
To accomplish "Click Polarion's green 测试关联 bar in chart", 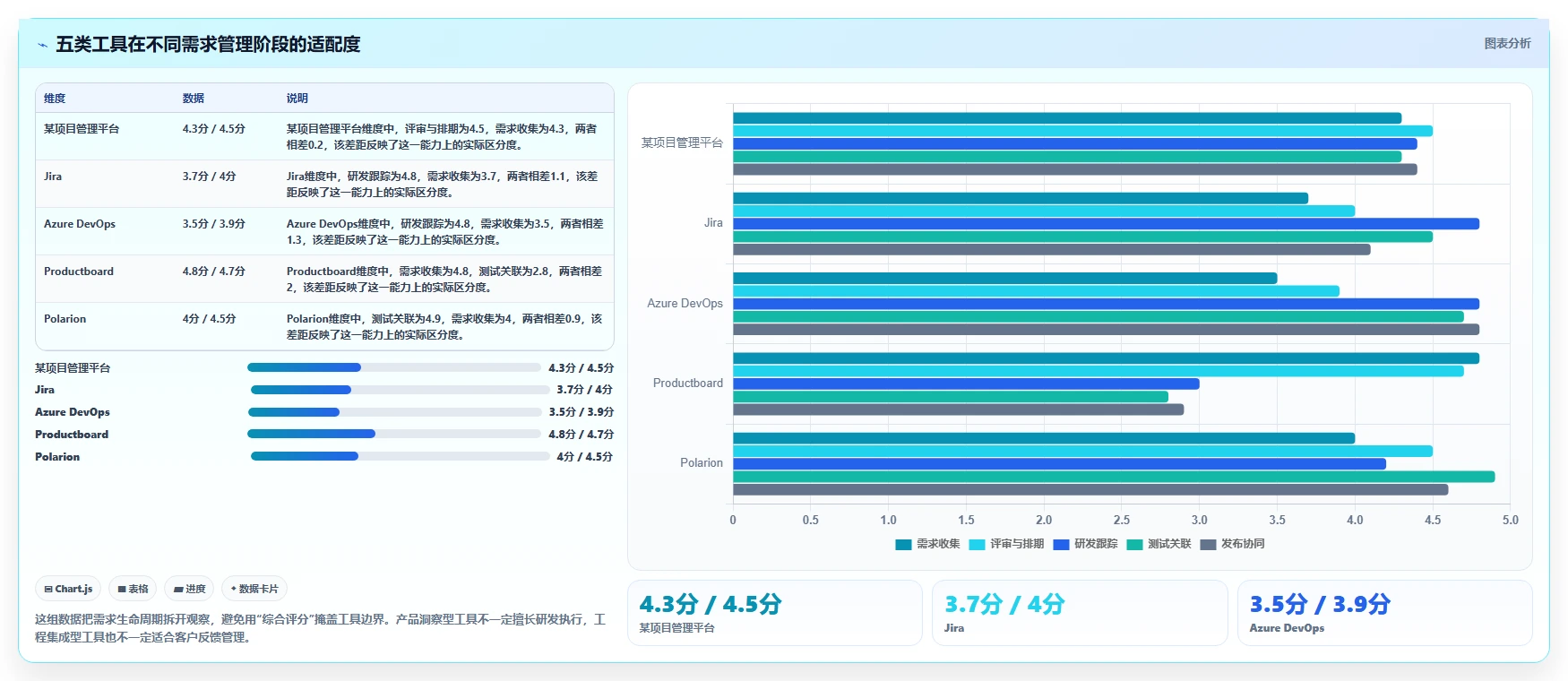I will pyautogui.click(x=1114, y=477).
